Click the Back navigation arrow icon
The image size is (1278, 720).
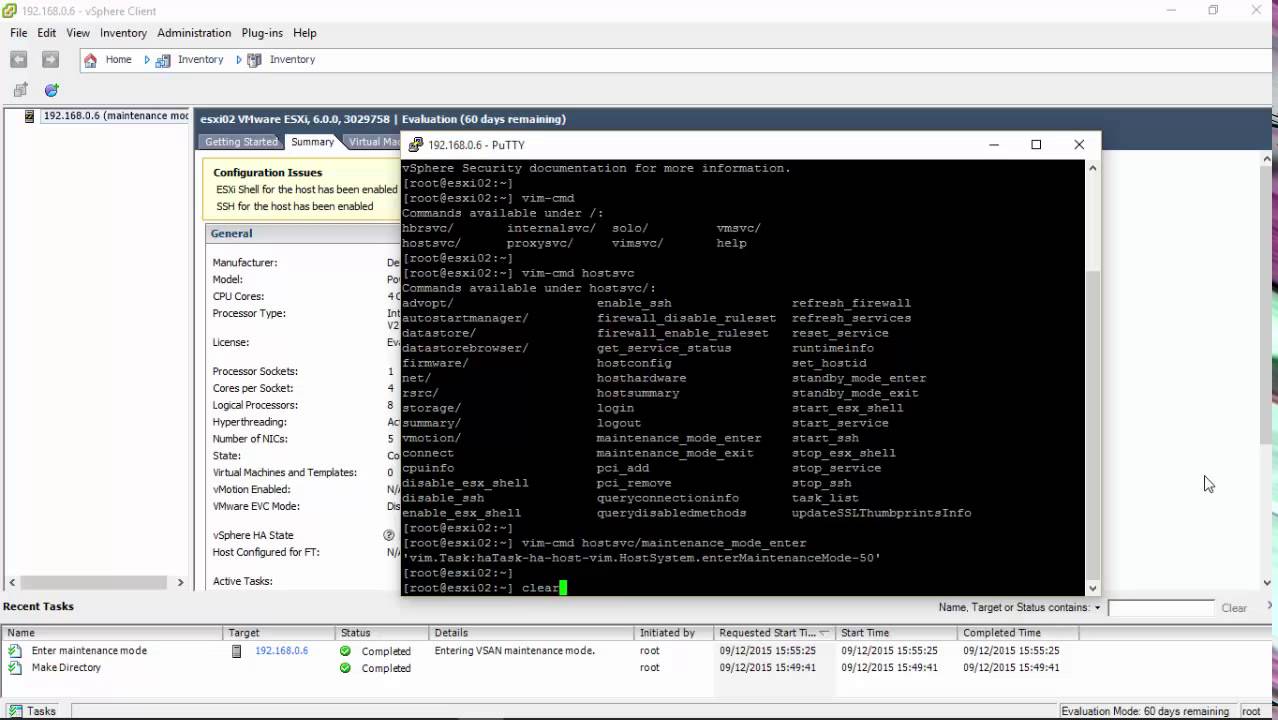pyautogui.click(x=18, y=60)
